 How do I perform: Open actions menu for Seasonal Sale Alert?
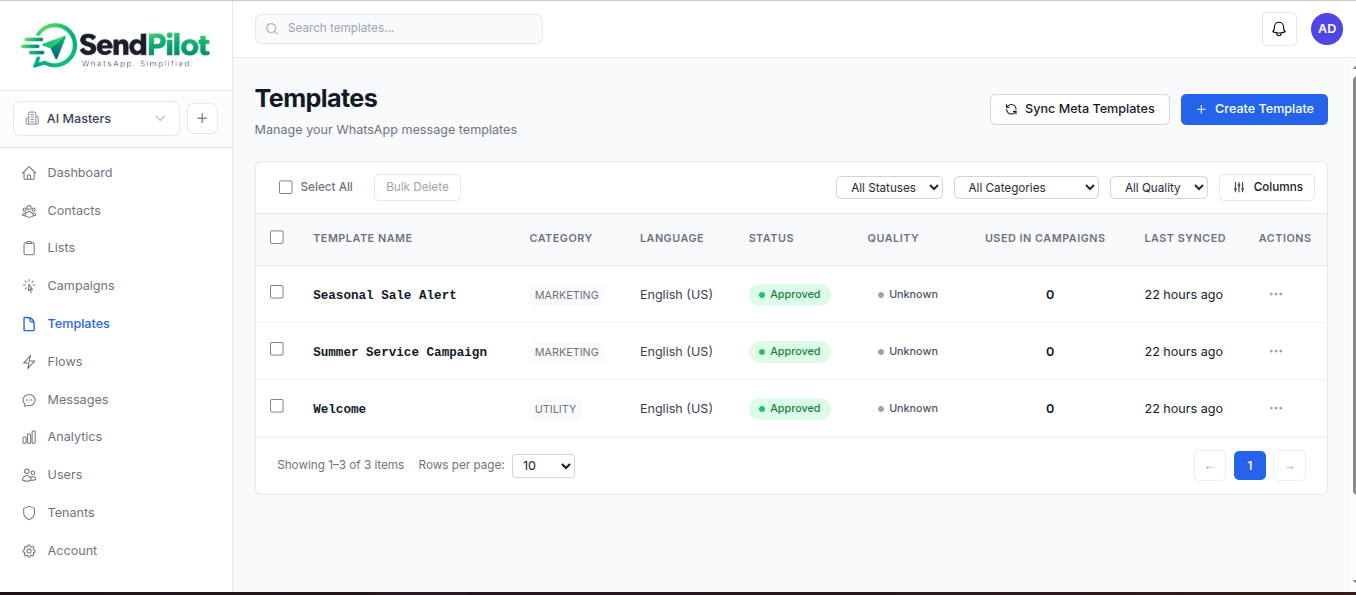(1276, 294)
